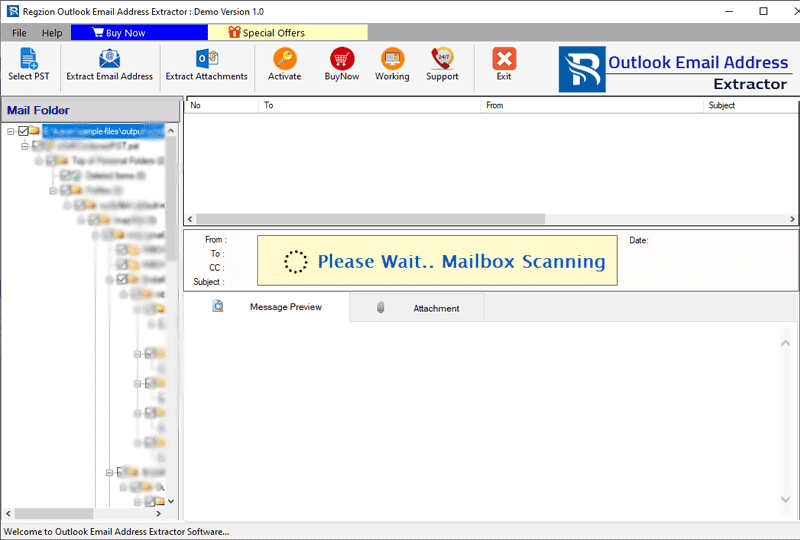Click the email list horizontal scrollbar thumb
Viewport: 800px width, 540px height.
tap(370, 219)
